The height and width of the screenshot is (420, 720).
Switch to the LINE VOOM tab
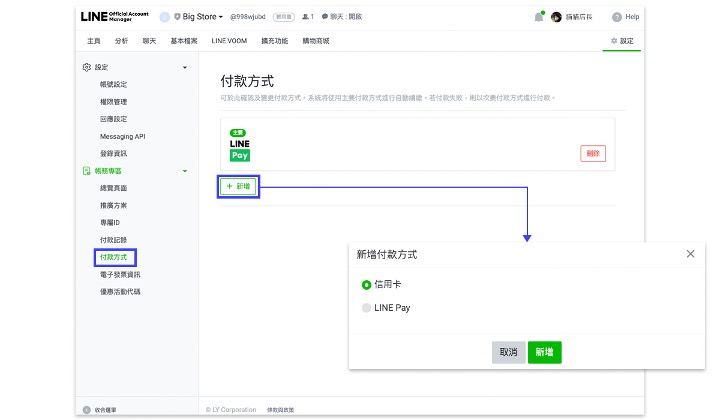[228, 41]
